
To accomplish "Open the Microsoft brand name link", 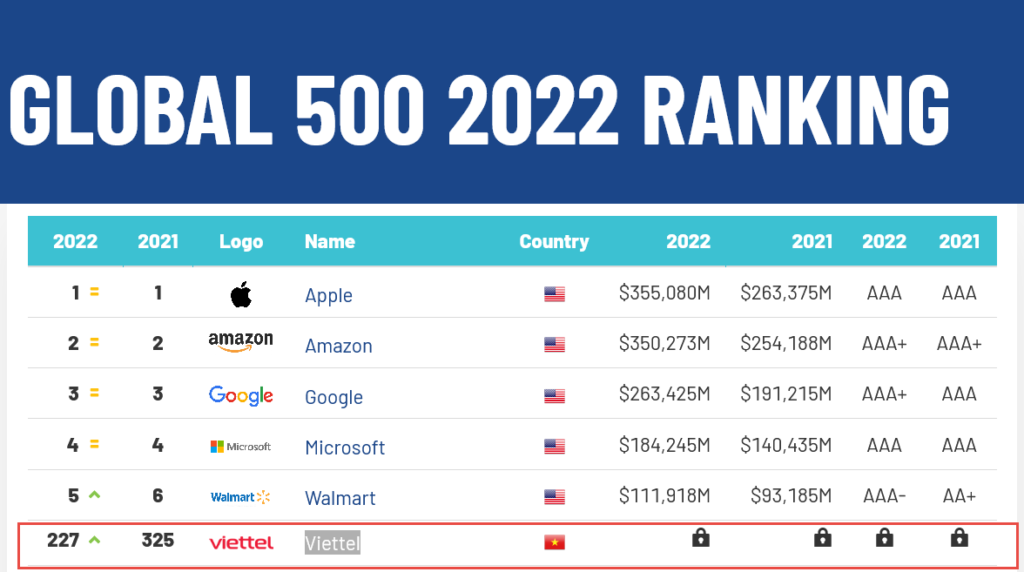I will 344,447.
